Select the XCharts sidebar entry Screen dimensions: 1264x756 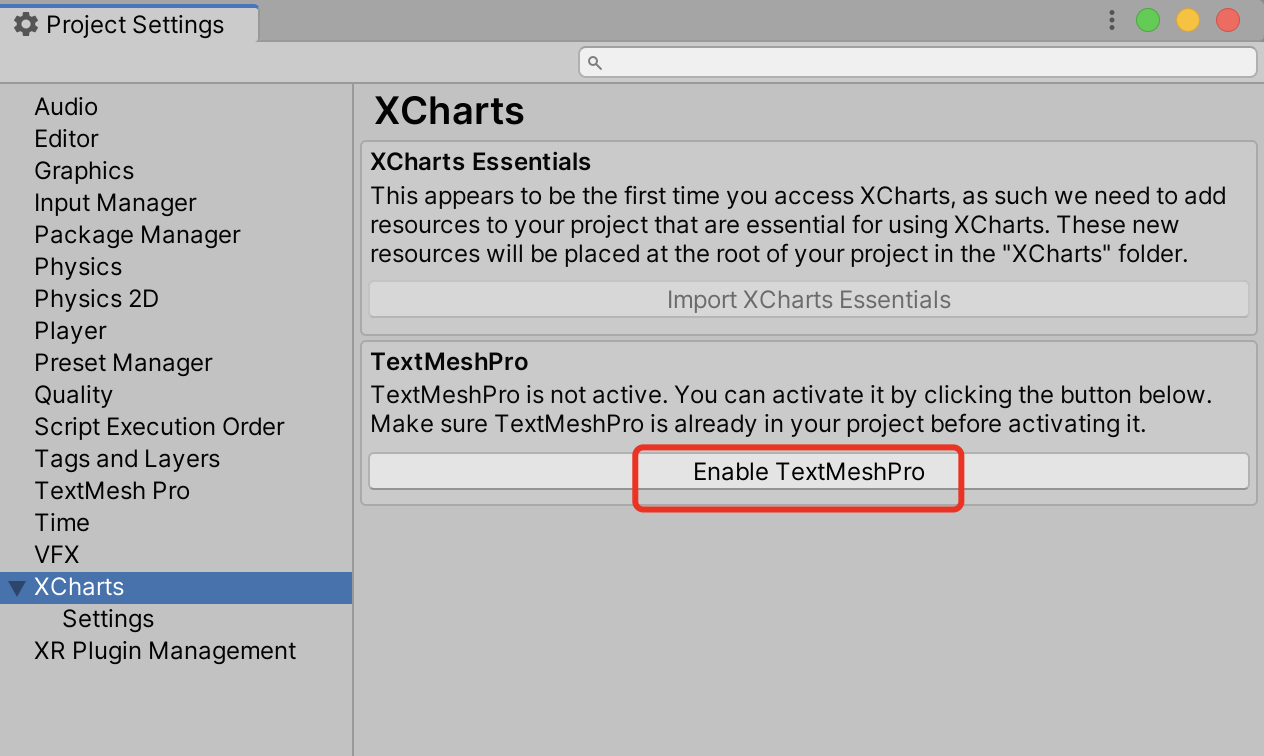tap(176, 587)
